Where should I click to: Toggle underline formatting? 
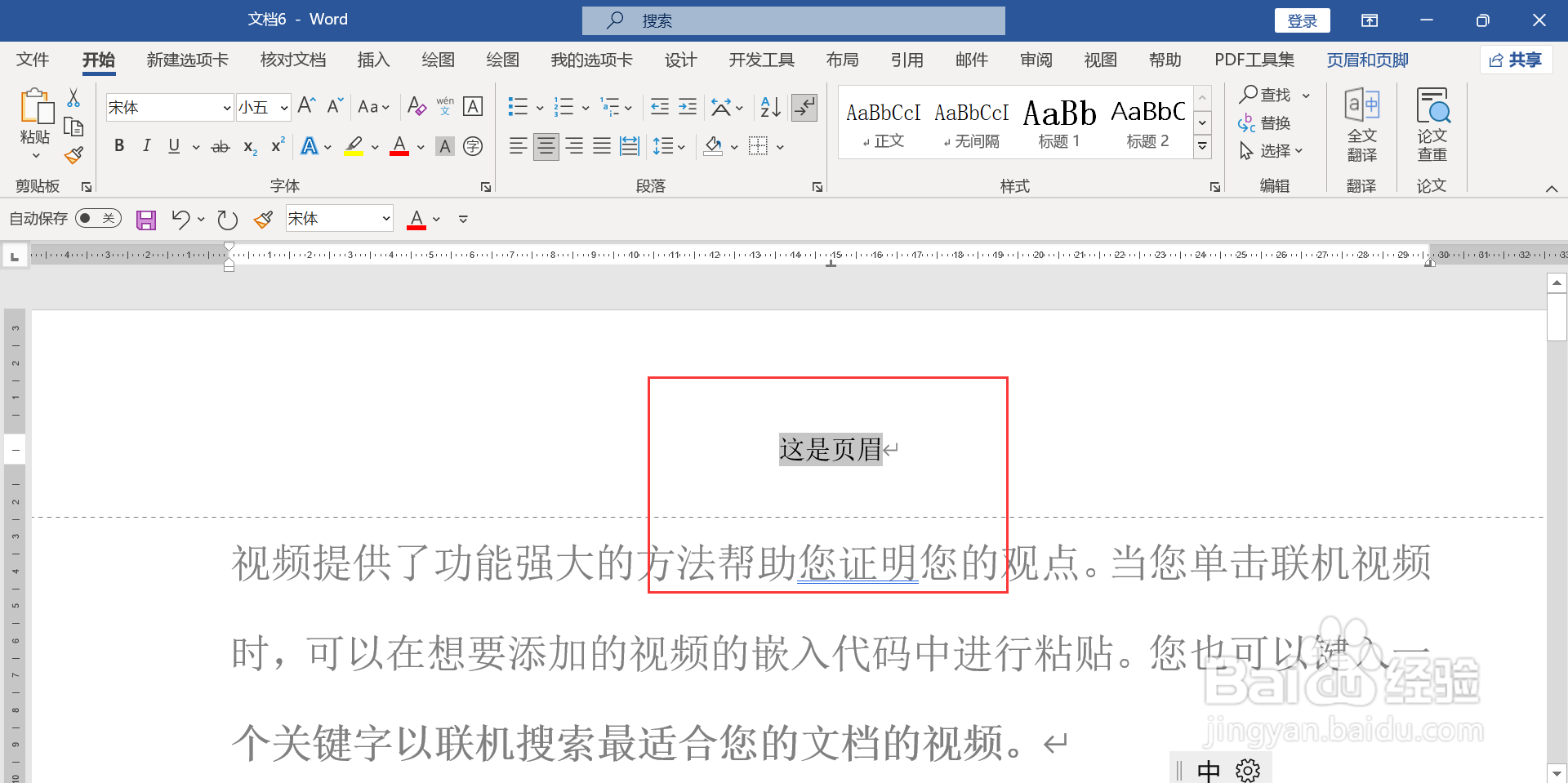click(x=173, y=146)
